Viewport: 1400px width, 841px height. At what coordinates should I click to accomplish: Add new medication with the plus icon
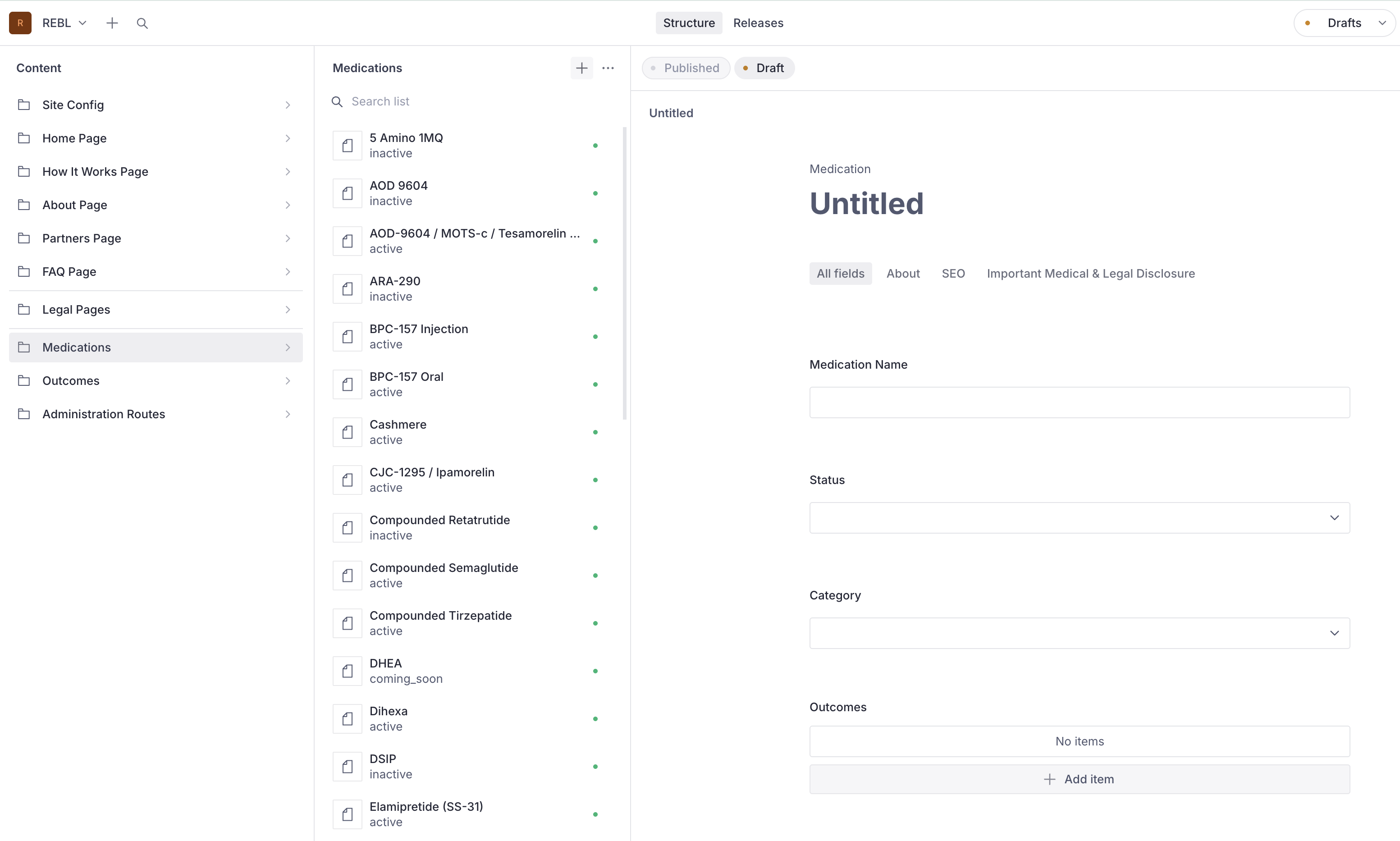[x=581, y=68]
